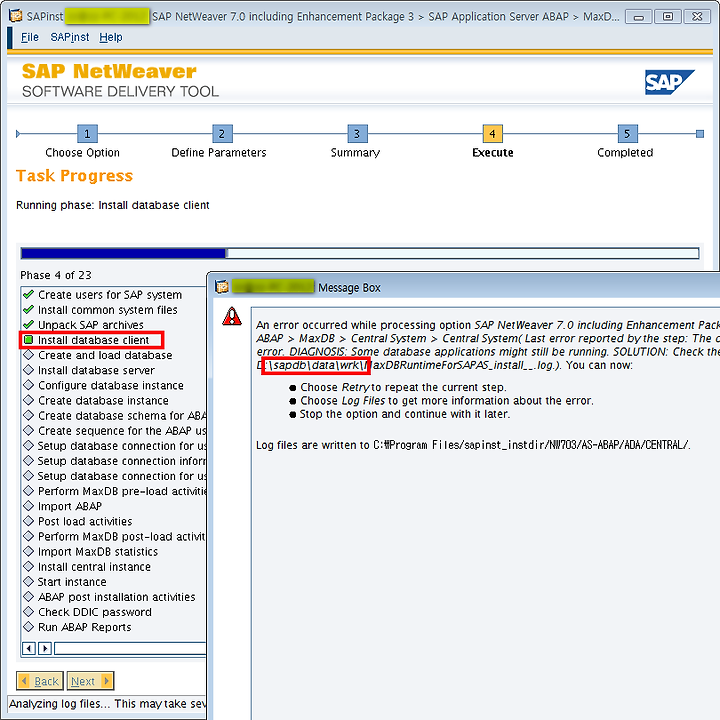Click the phase list horizontal scrollbar track
The height and width of the screenshot is (720, 720).
click(x=130, y=648)
